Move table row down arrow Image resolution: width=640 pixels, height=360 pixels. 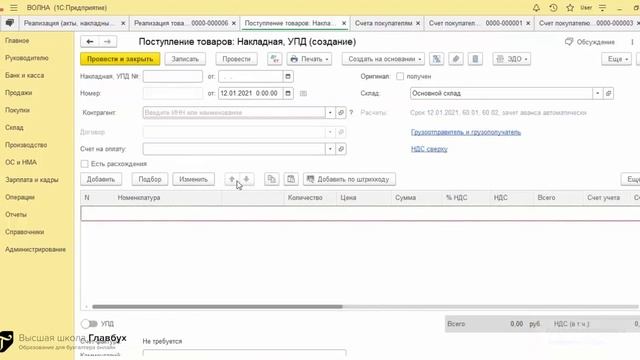point(247,179)
